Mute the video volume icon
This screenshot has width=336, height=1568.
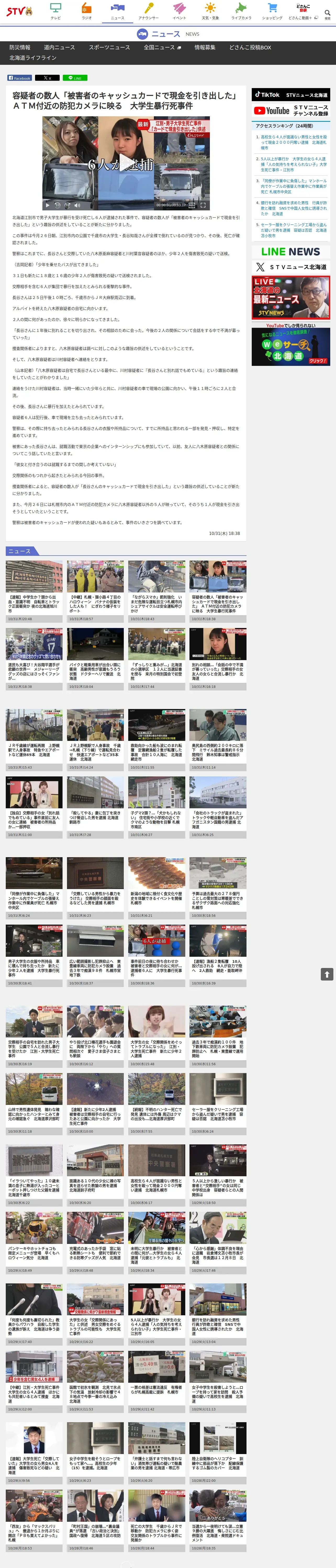coord(77,205)
